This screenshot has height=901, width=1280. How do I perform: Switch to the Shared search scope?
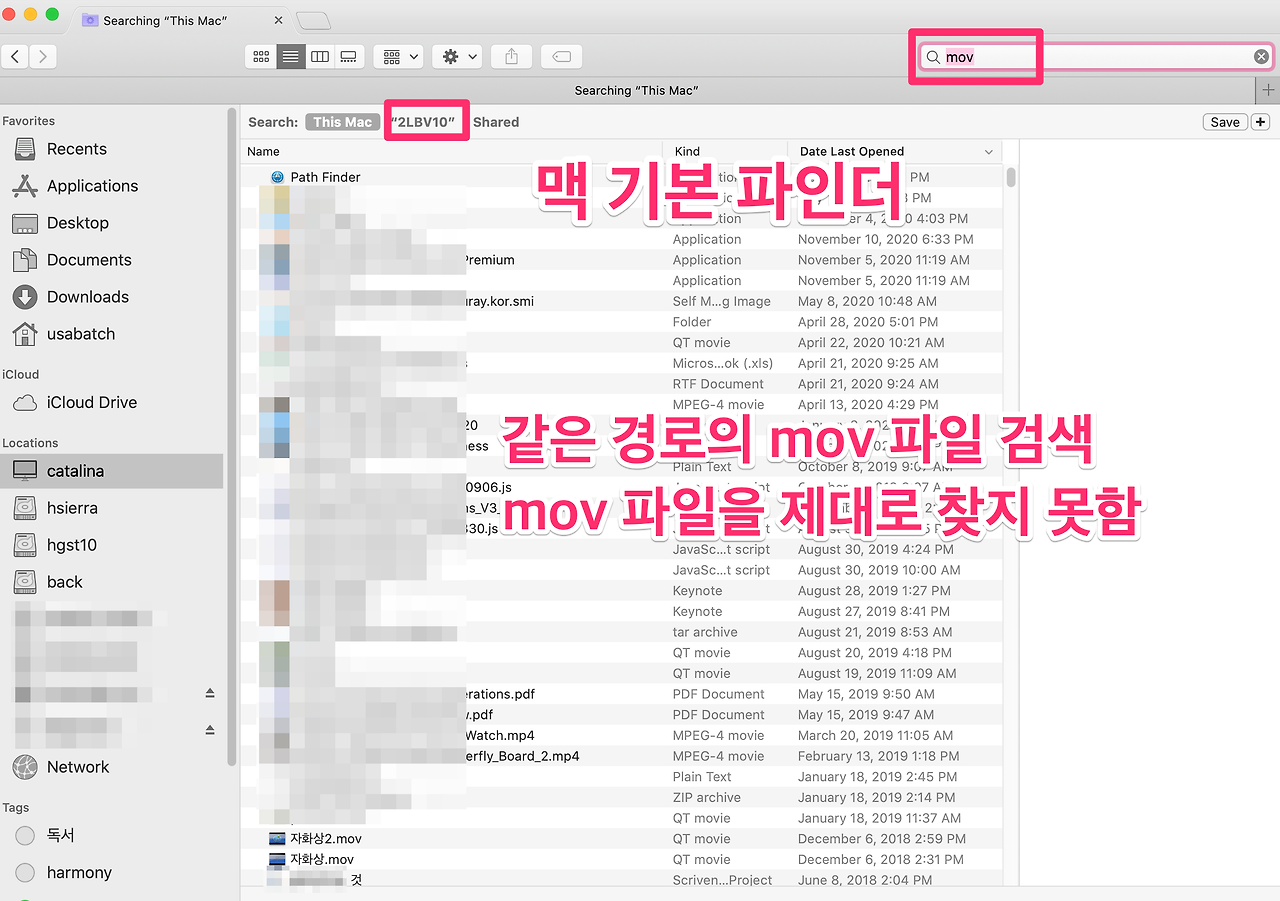click(x=496, y=121)
